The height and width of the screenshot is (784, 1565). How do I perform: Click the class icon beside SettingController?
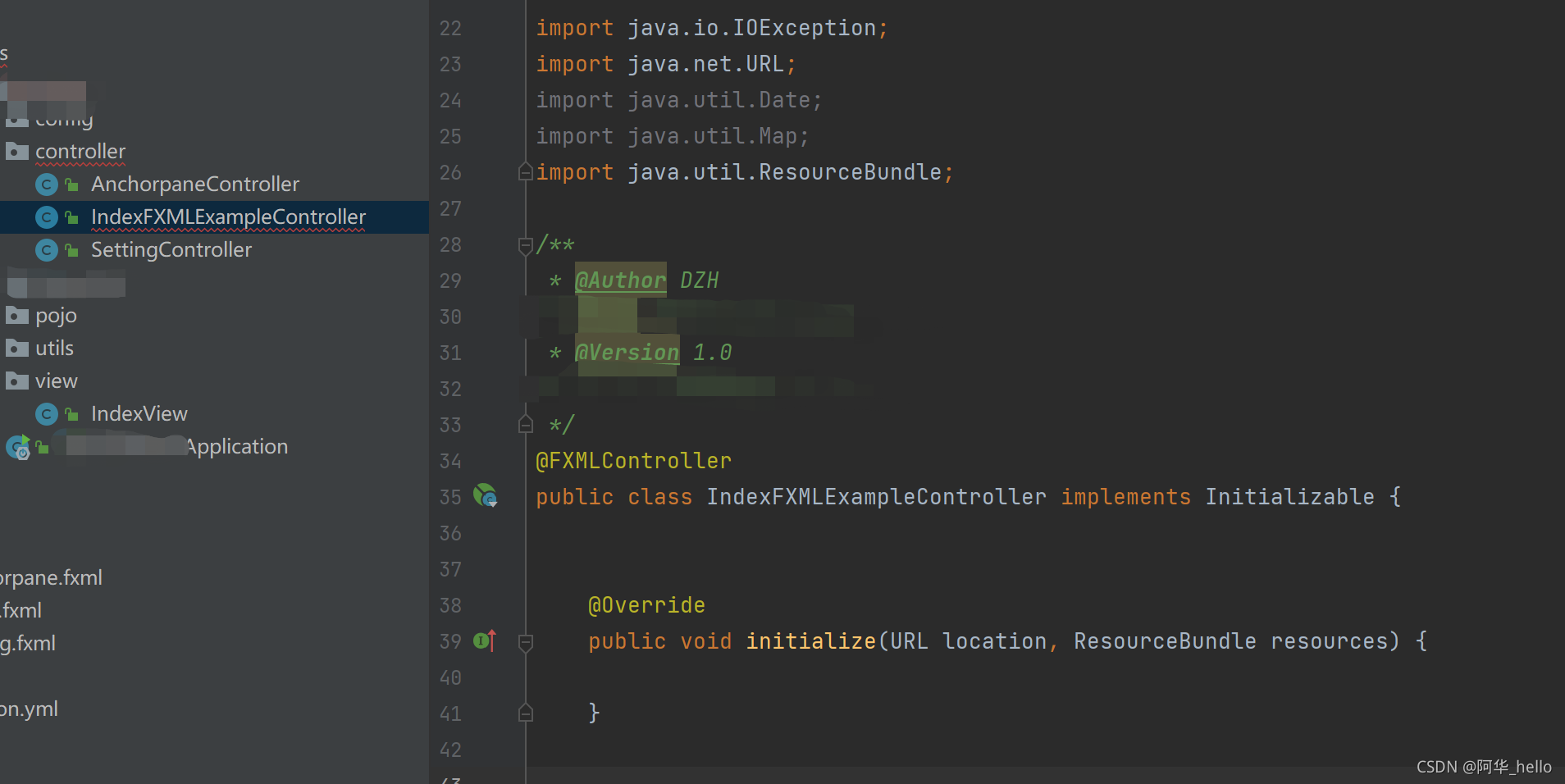pyautogui.click(x=47, y=250)
